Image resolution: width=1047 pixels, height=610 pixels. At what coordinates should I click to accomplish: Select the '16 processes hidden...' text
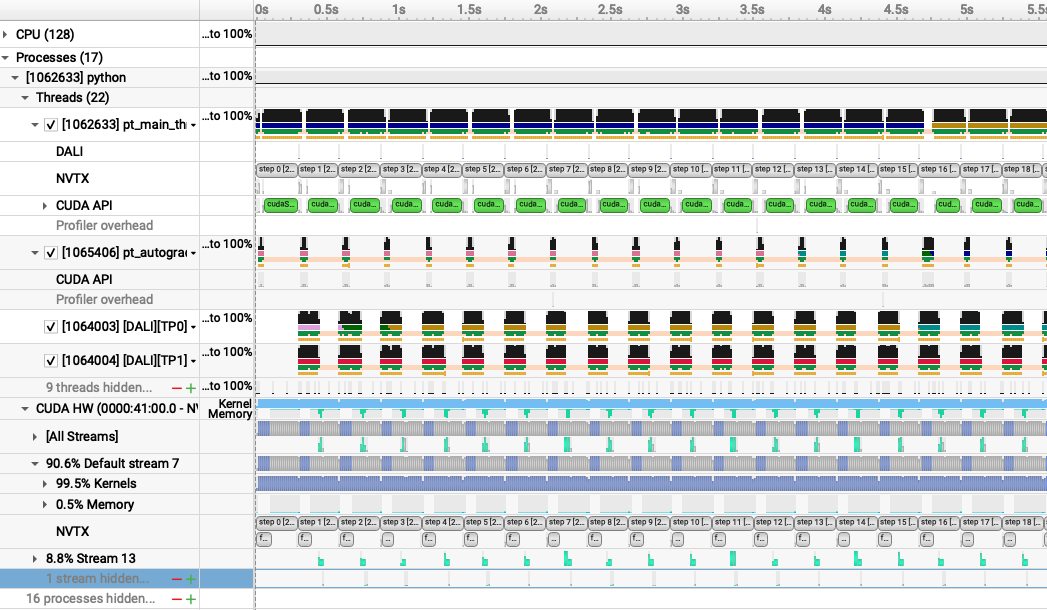[90, 599]
